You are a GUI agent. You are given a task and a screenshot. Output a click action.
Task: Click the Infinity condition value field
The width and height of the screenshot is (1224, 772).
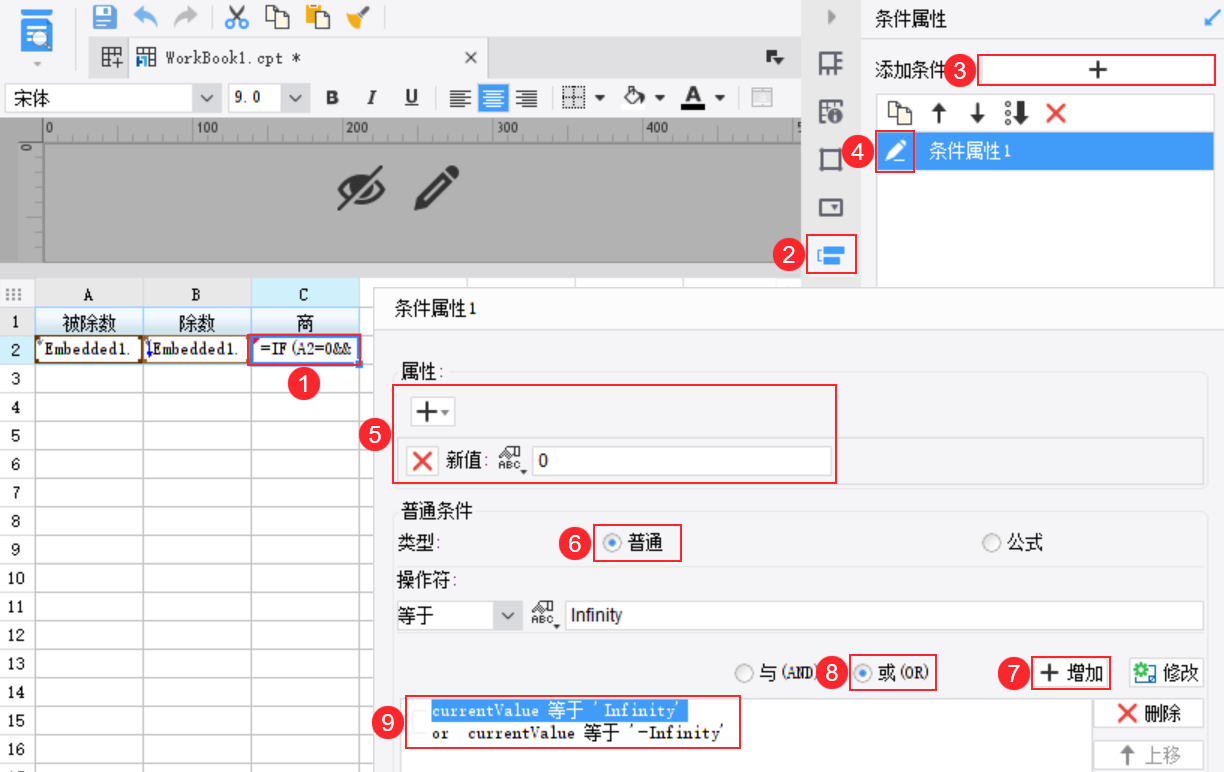[x=884, y=616]
